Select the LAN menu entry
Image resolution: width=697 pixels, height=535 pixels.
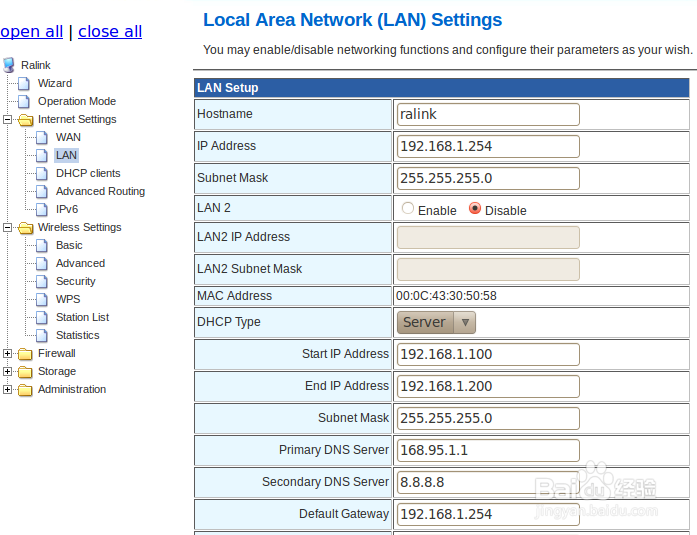(66, 155)
